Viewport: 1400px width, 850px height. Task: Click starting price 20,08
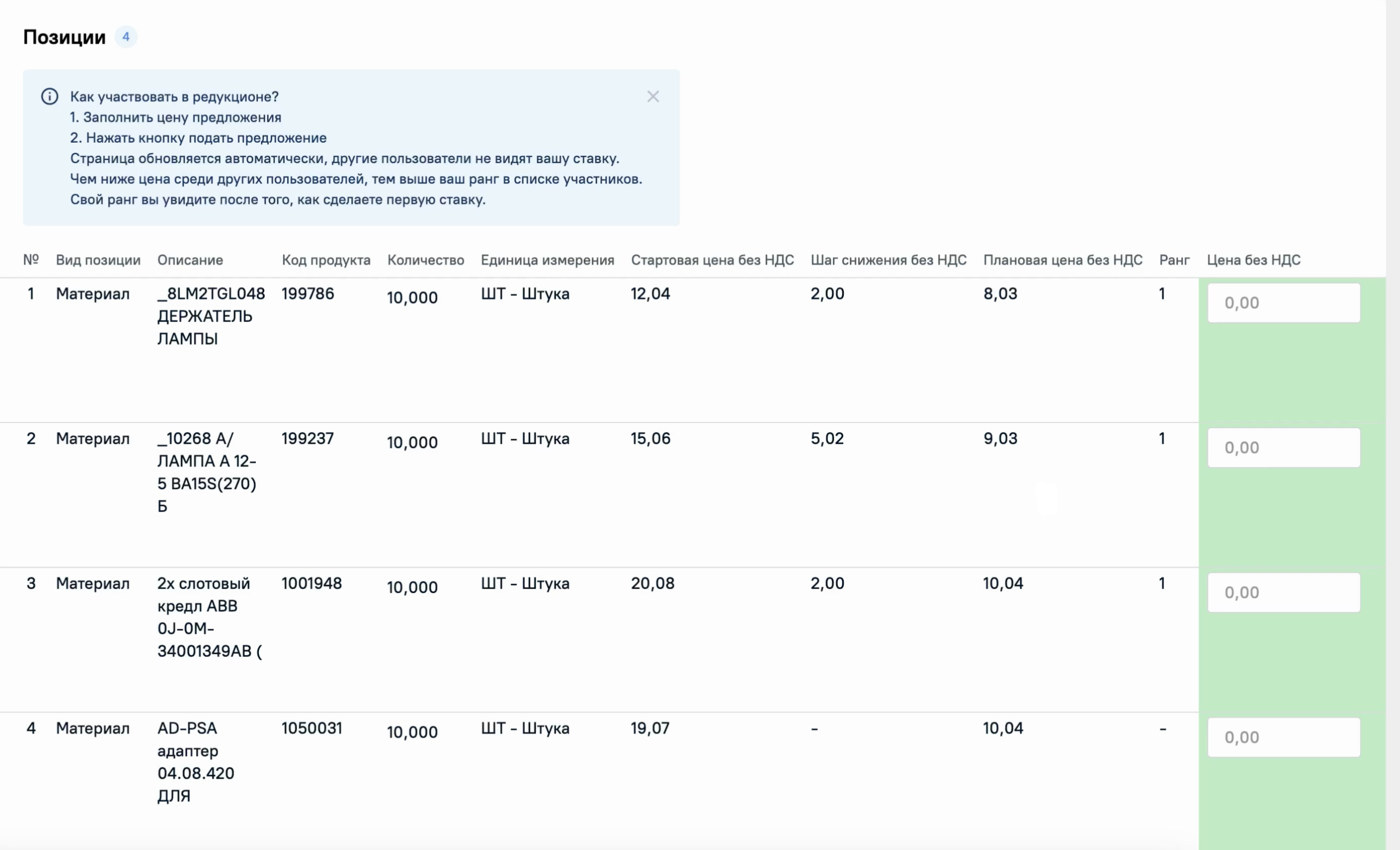pyautogui.click(x=653, y=583)
